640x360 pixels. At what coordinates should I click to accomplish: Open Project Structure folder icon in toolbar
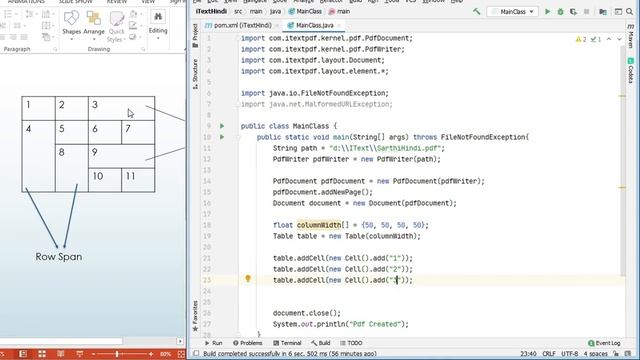[x=603, y=12]
